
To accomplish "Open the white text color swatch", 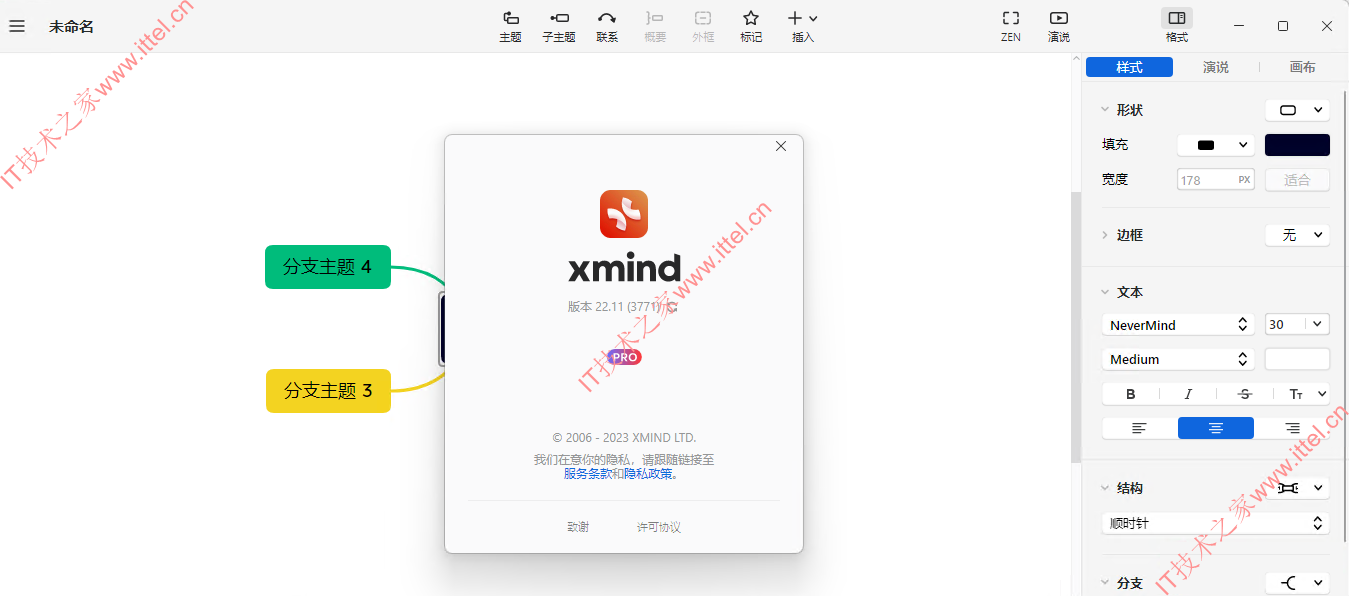I will (x=1298, y=359).
